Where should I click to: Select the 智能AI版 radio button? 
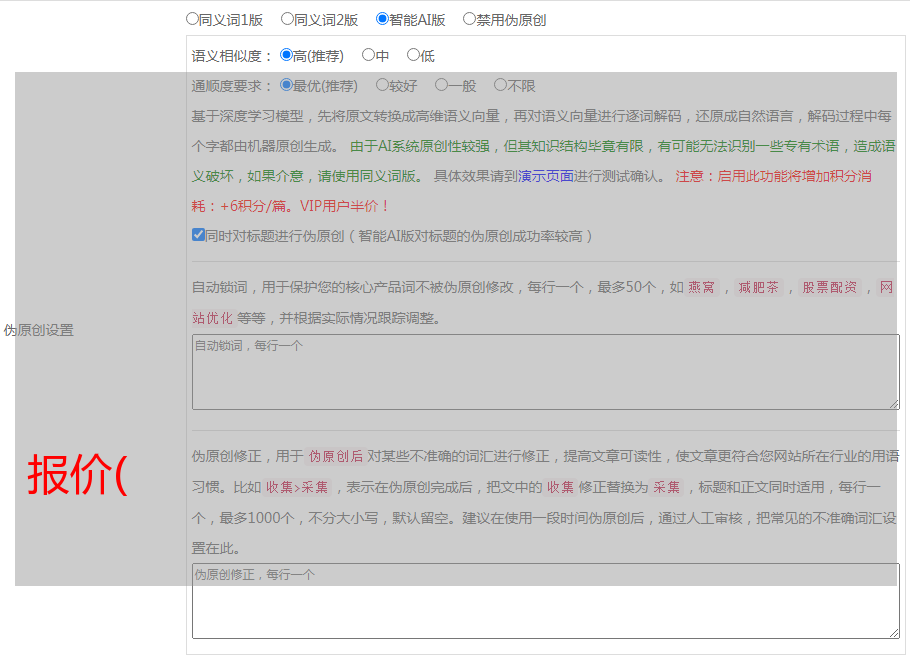383,19
